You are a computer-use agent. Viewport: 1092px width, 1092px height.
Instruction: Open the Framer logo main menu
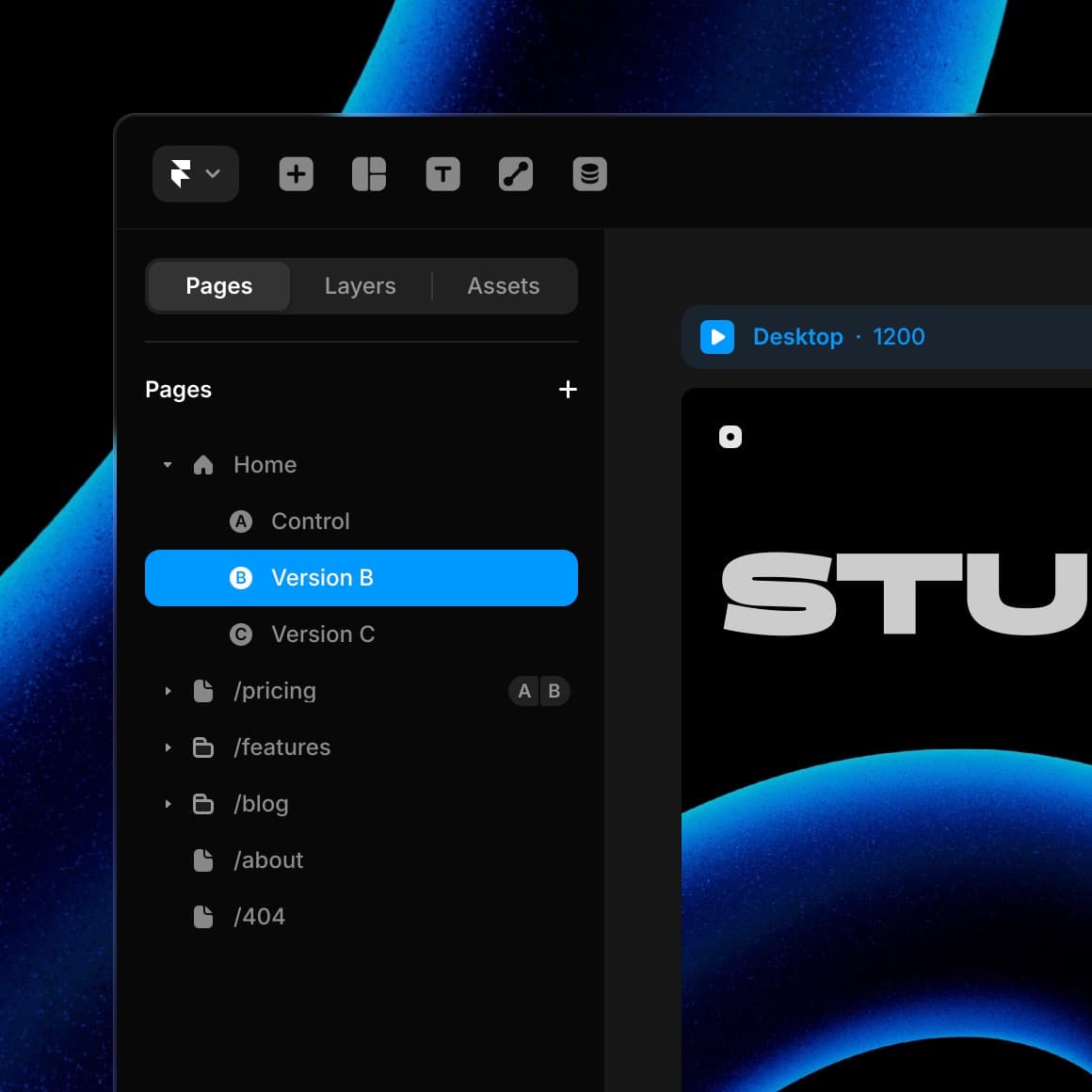[x=195, y=173]
